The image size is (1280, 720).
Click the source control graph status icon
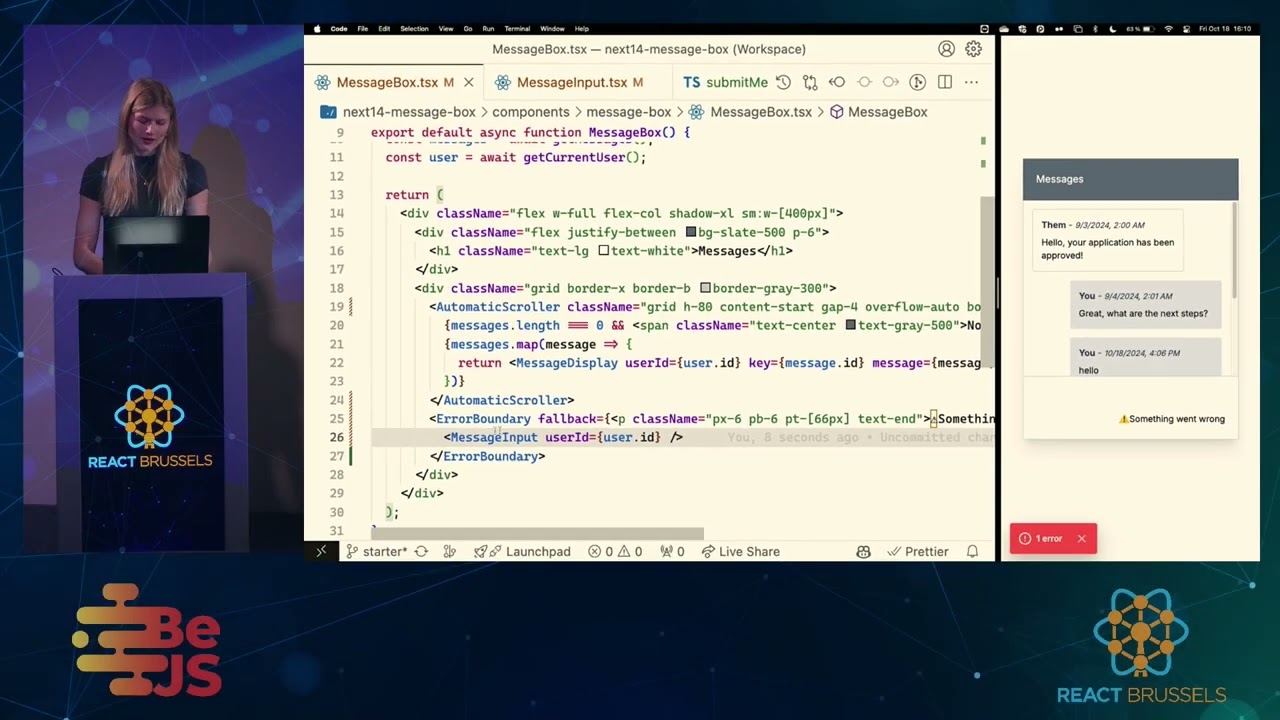click(449, 551)
